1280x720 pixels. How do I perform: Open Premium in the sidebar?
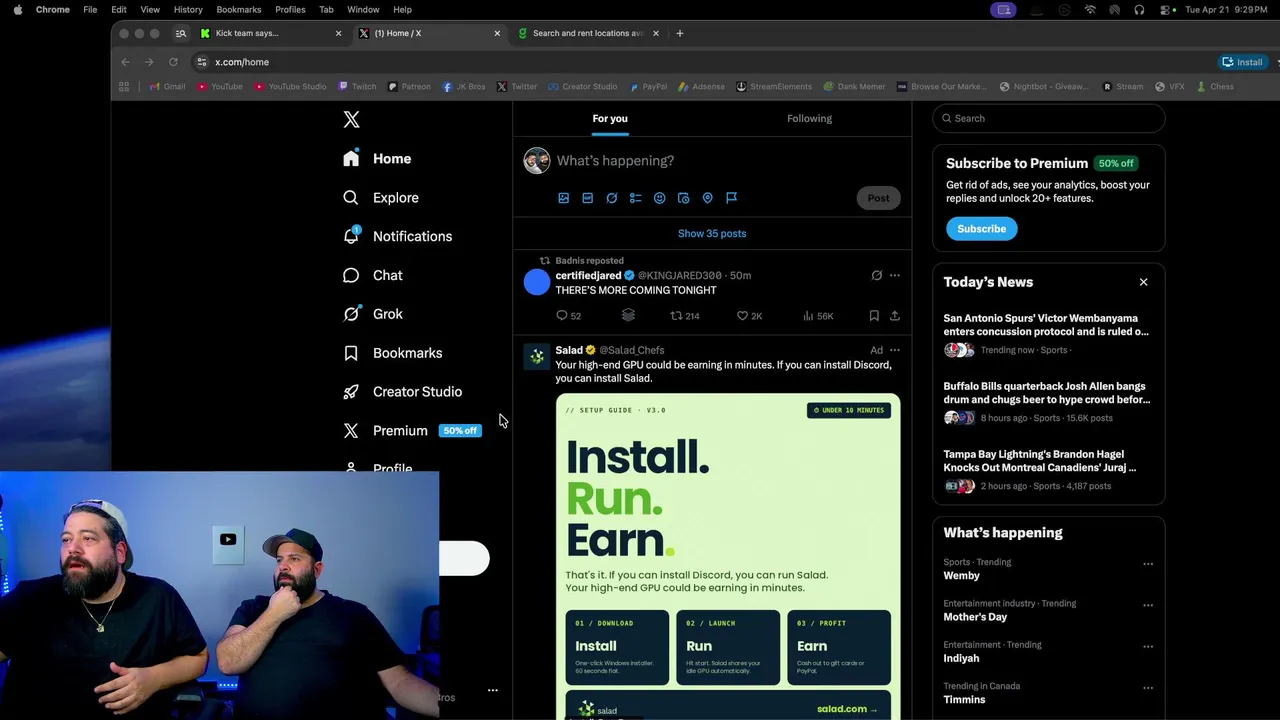tap(412, 430)
